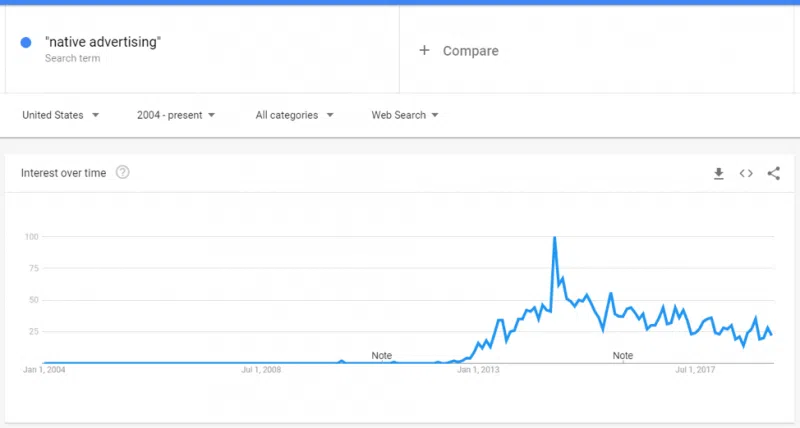Image resolution: width=800 pixels, height=428 pixels.
Task: Click the Jan 1, 2004 axis label
Action: click(x=44, y=371)
